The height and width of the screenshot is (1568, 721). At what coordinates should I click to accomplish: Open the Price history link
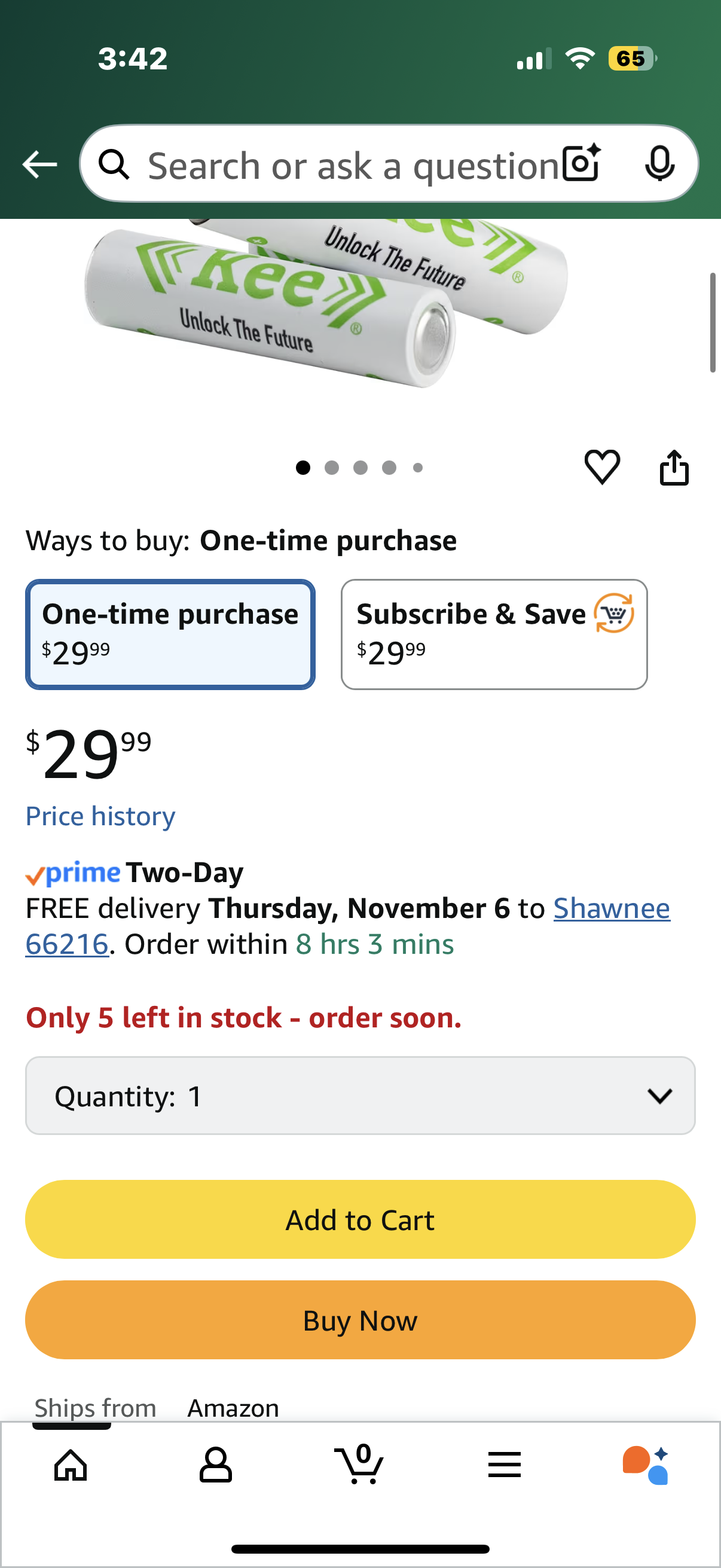click(x=100, y=816)
